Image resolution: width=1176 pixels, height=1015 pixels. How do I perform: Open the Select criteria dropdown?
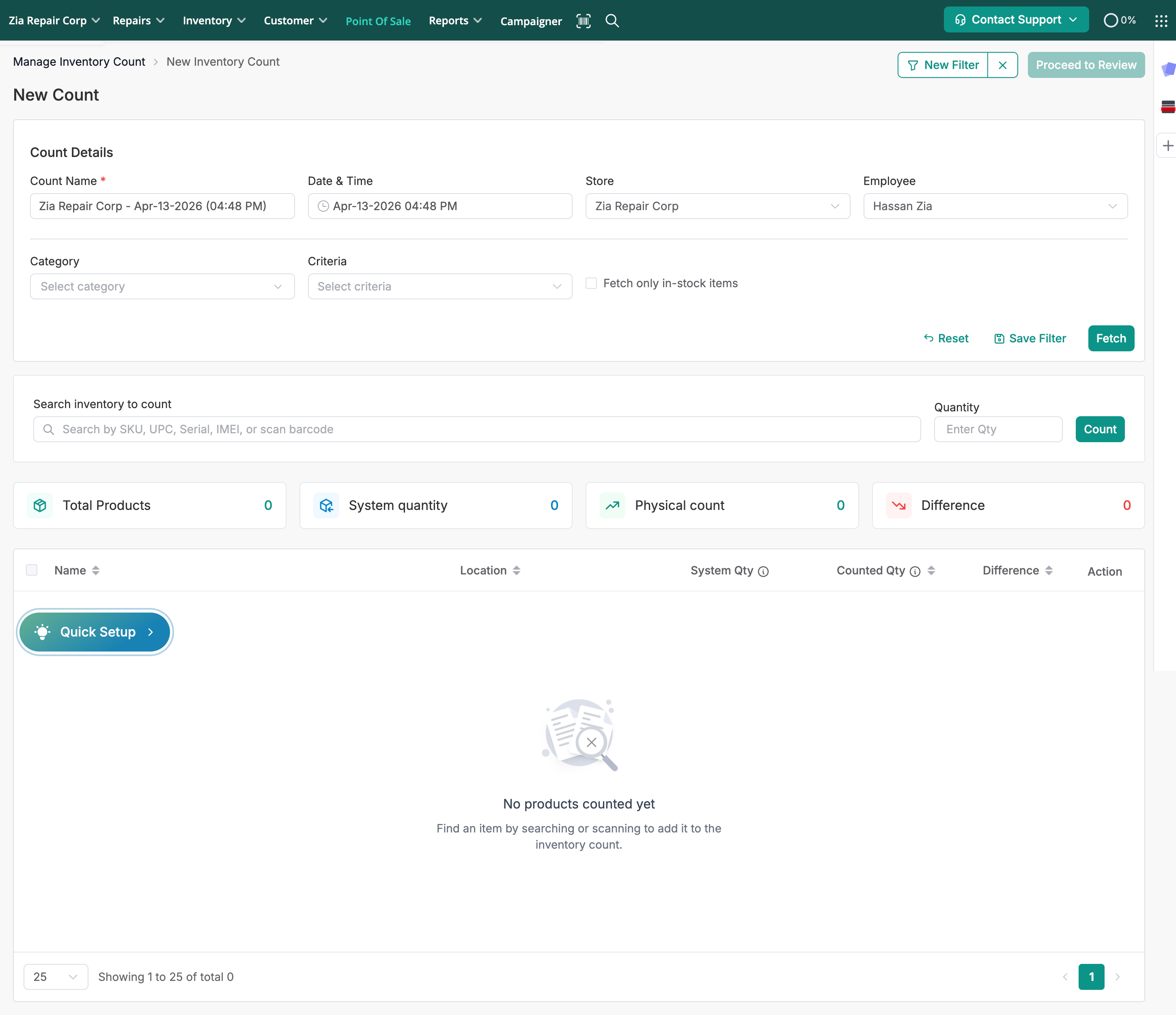[x=439, y=286]
